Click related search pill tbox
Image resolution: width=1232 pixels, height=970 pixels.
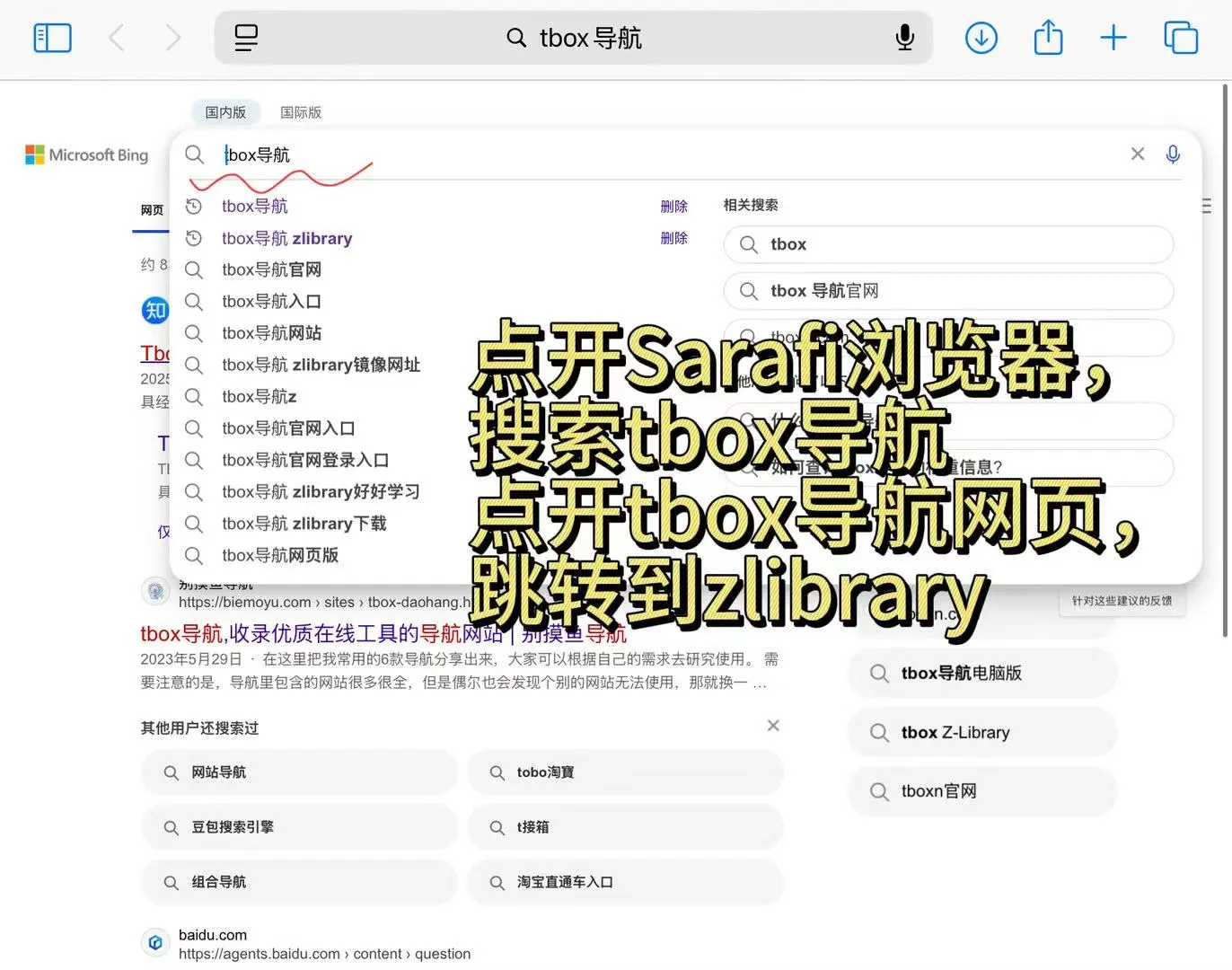[x=948, y=244]
